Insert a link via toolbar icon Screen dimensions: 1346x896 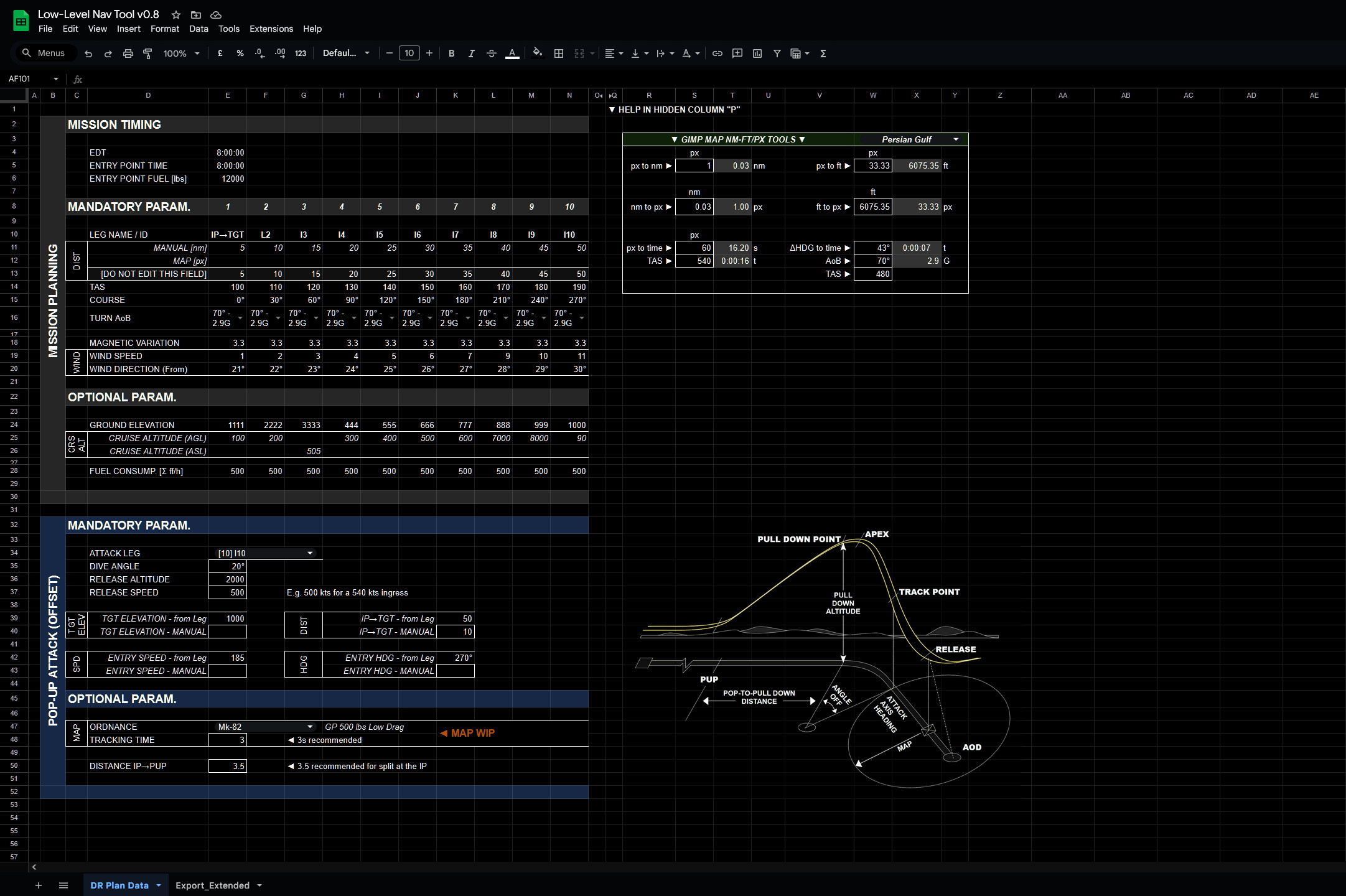[717, 54]
